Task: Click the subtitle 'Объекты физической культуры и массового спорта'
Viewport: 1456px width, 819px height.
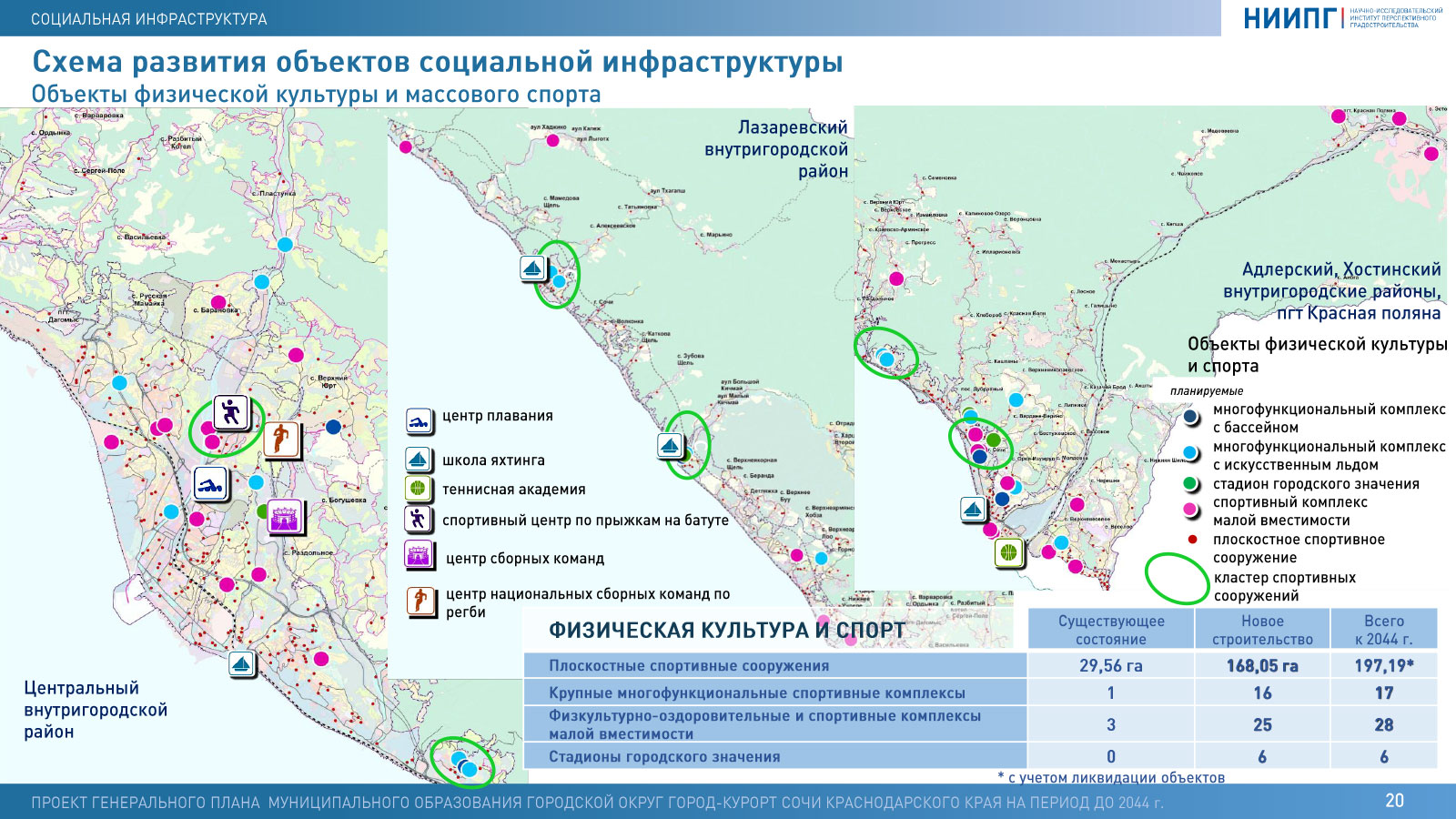Action: pos(316,95)
